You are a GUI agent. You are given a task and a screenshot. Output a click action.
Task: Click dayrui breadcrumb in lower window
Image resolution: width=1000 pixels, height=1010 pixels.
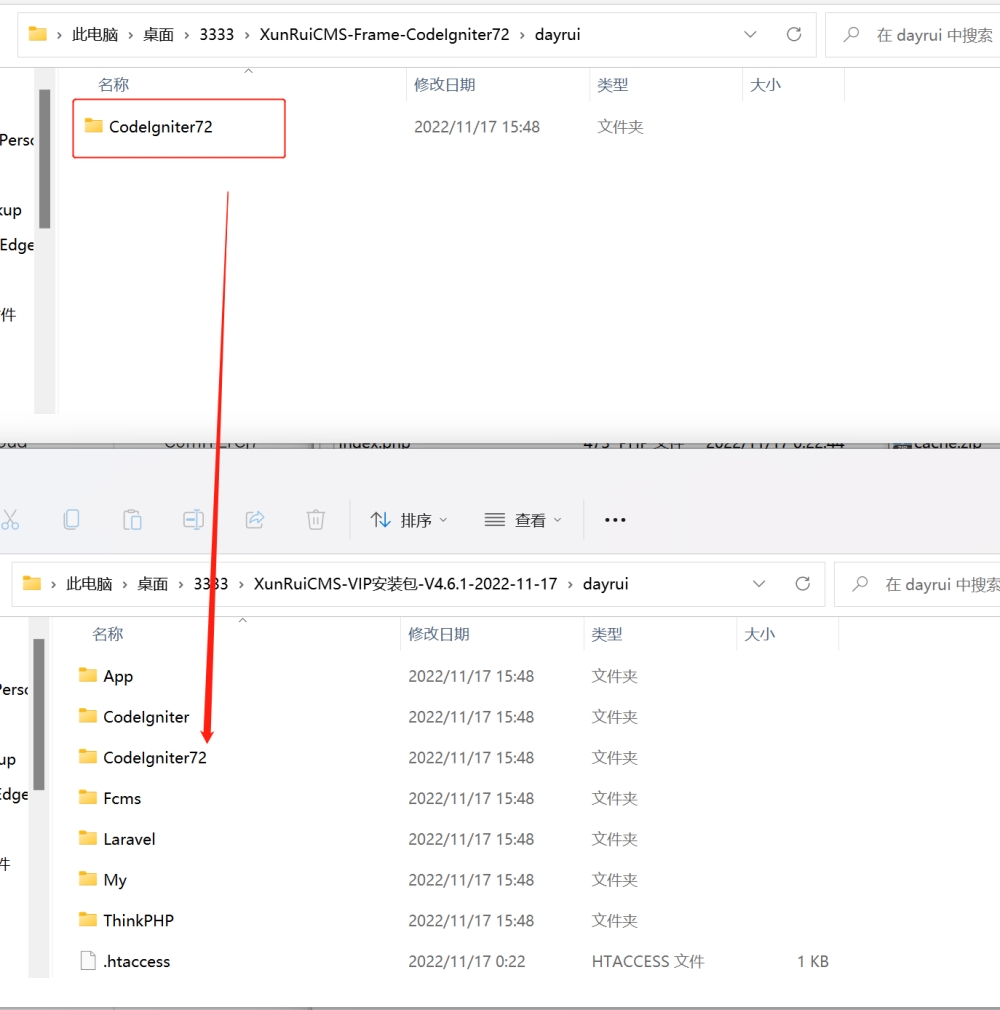(x=606, y=584)
